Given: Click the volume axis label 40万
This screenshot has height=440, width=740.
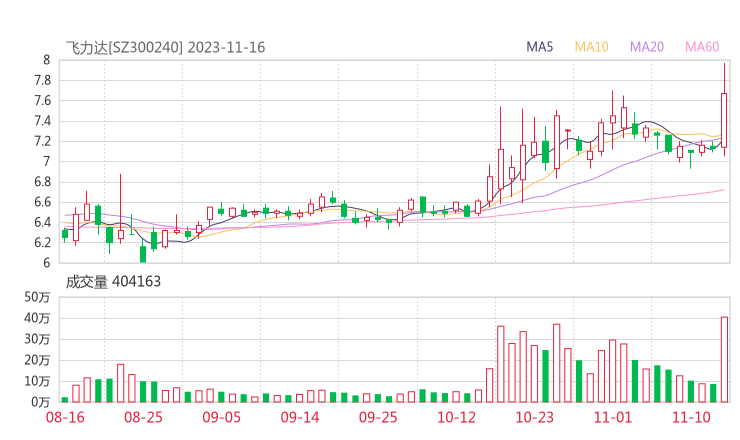Looking at the screenshot, I should point(37,318).
